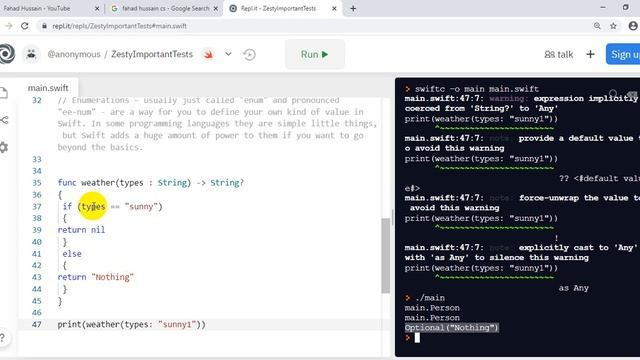
Task: Click Optional("Nothing") console output
Action: pyautogui.click(x=451, y=327)
